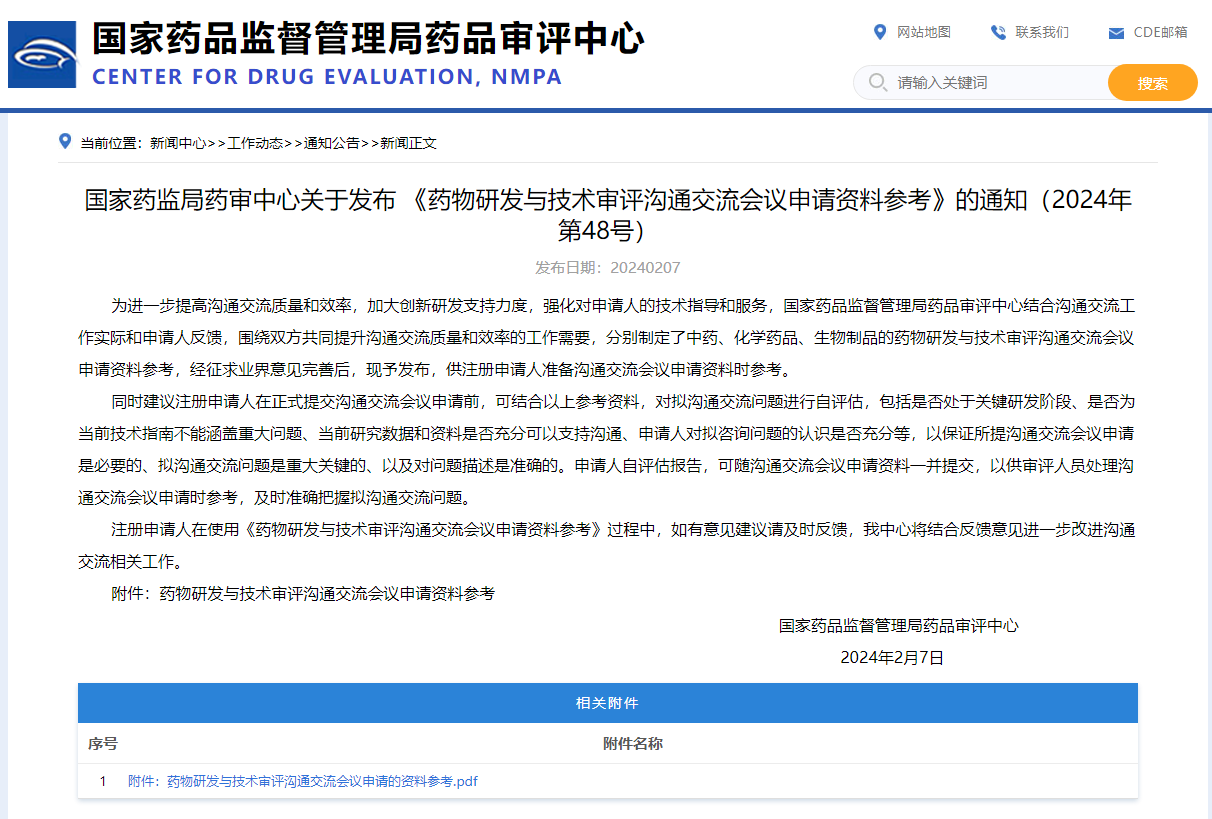Screen dimensions: 1212x819
Task: Click the location pin icon before 当前位置
Action: [x=65, y=141]
